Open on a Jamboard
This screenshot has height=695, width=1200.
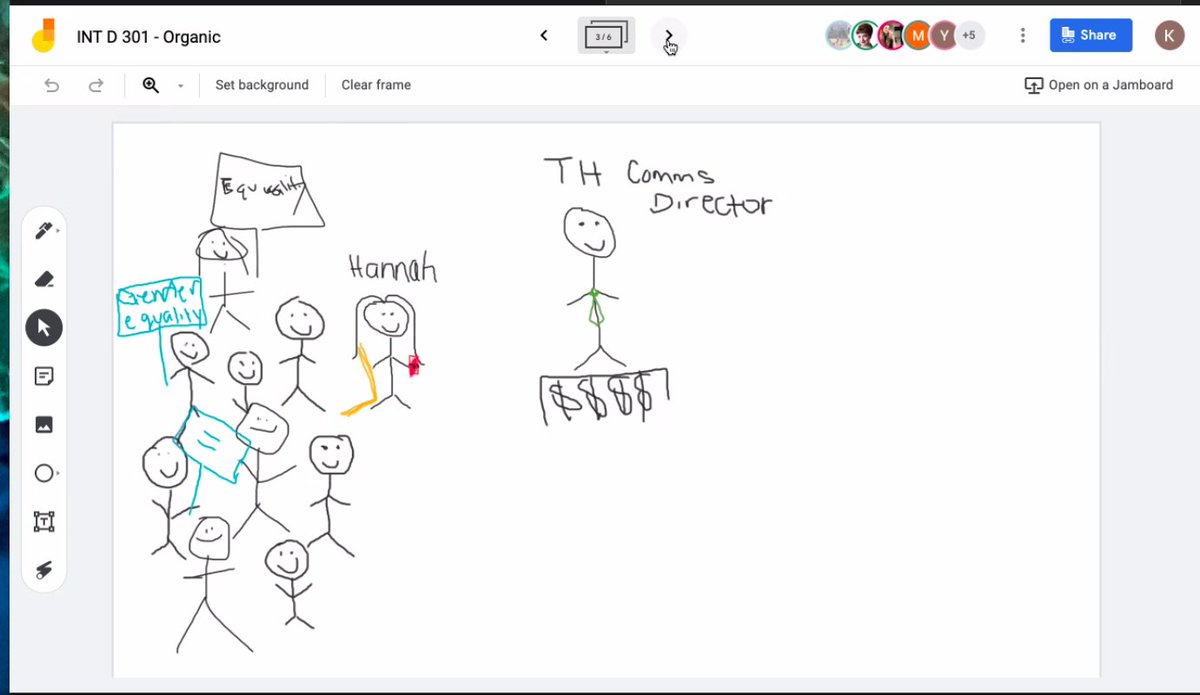coord(1099,85)
